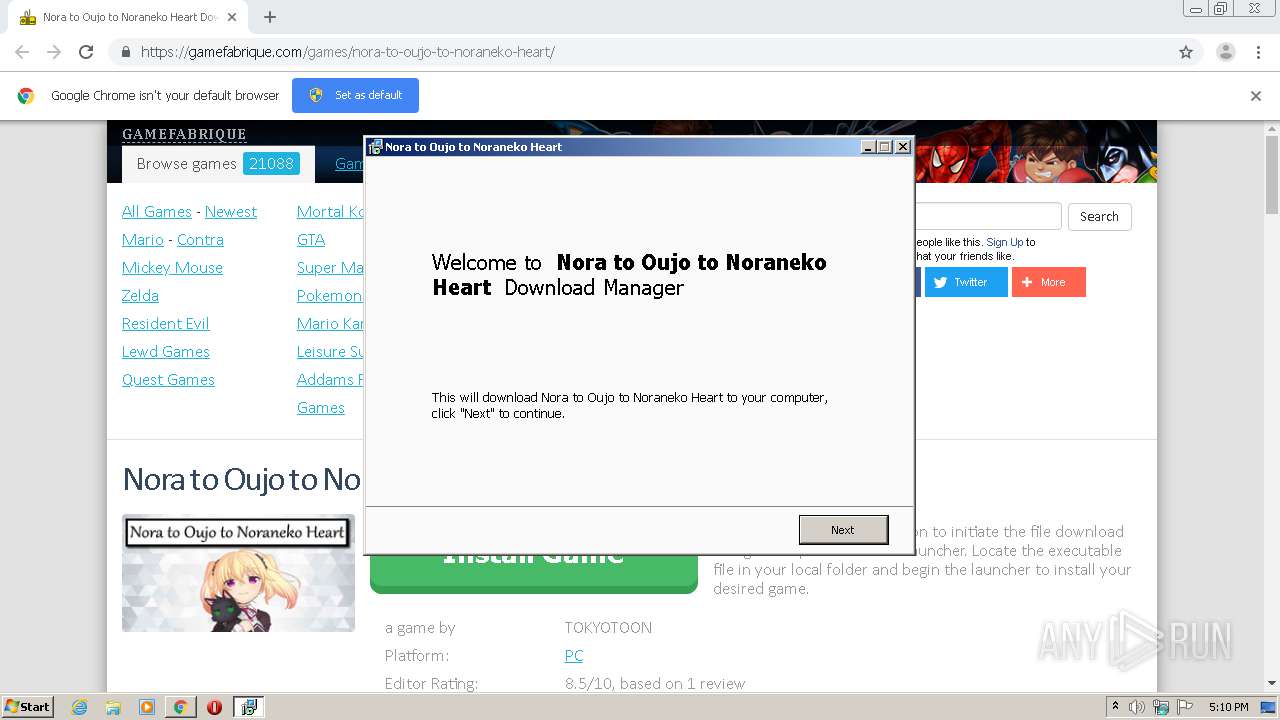Open the Opera icon in the taskbar
This screenshot has width=1280, height=720.
214,707
